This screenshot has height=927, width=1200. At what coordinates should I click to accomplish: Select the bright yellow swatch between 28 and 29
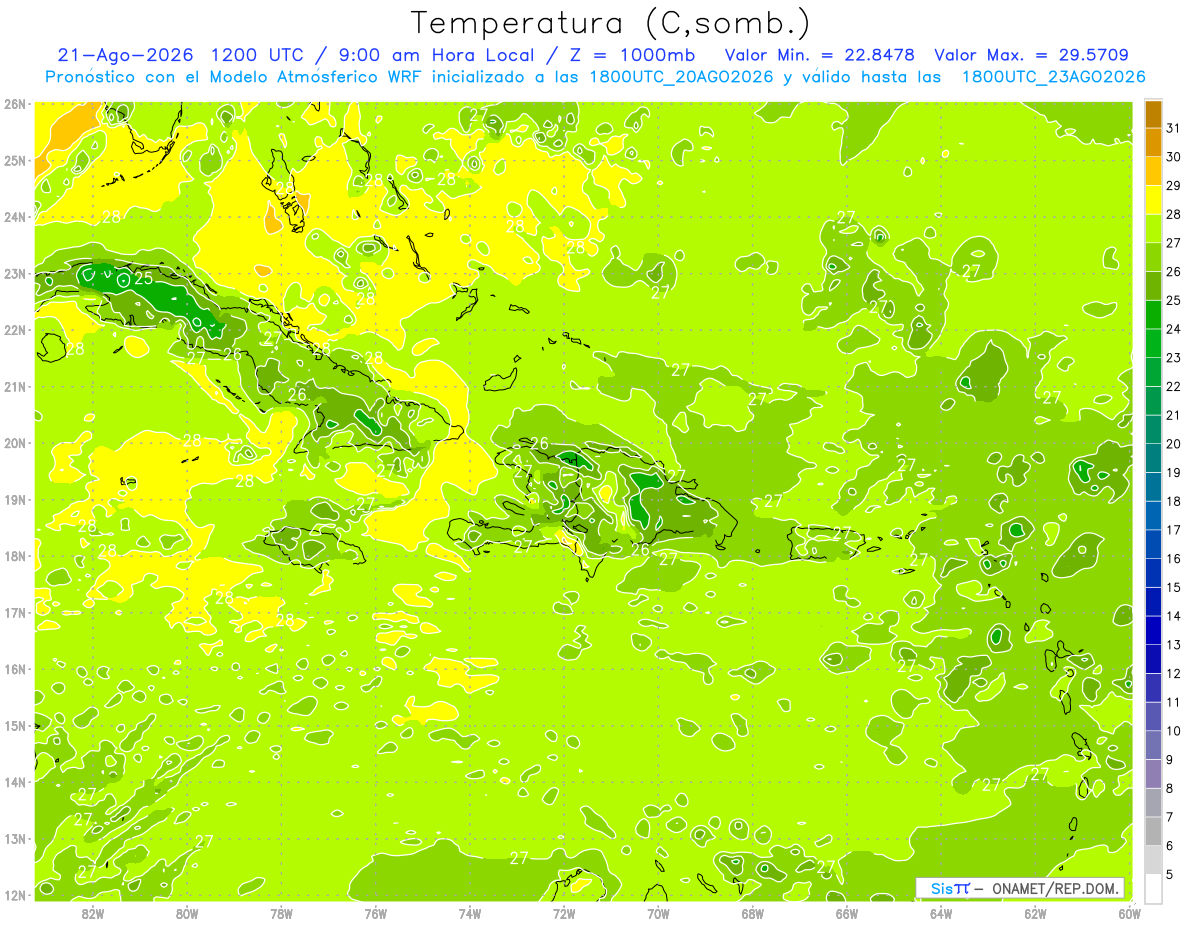[1153, 200]
